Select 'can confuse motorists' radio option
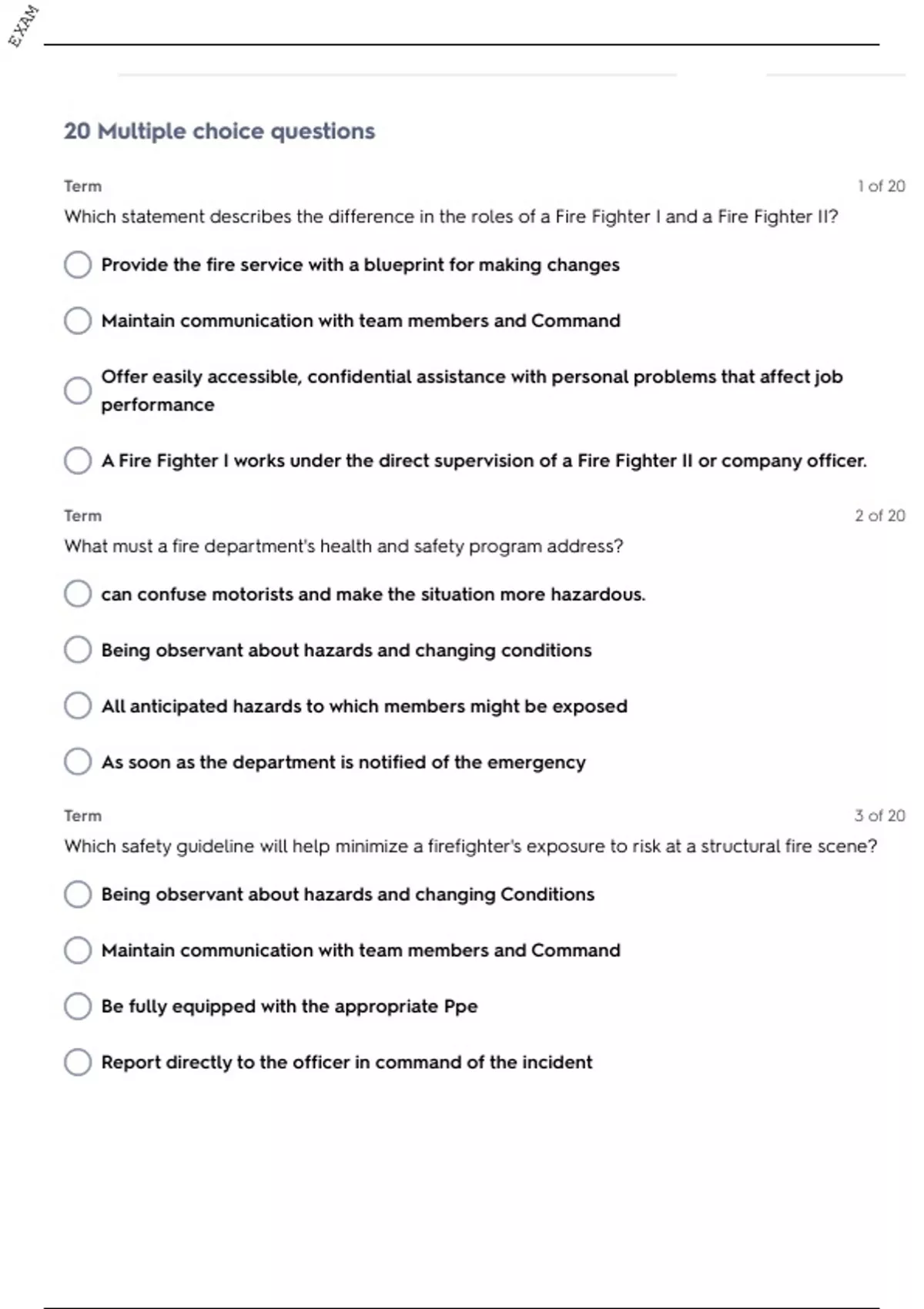 78,594
